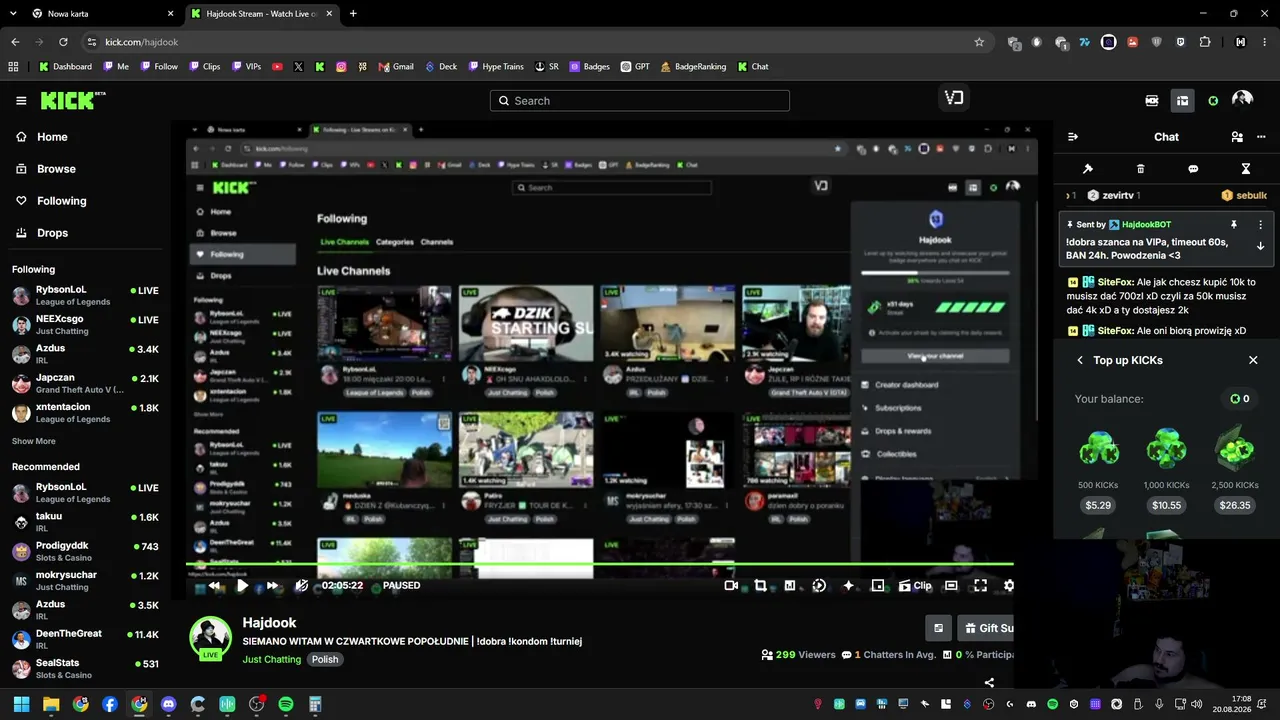1280x720 pixels.
Task: Click the Polish language tag
Action: click(x=325, y=660)
